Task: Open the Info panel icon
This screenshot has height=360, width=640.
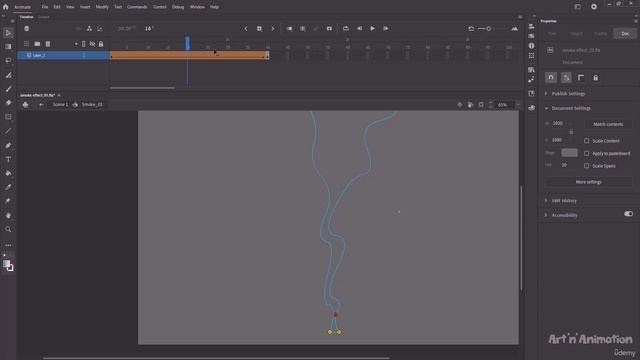Action: (531, 46)
